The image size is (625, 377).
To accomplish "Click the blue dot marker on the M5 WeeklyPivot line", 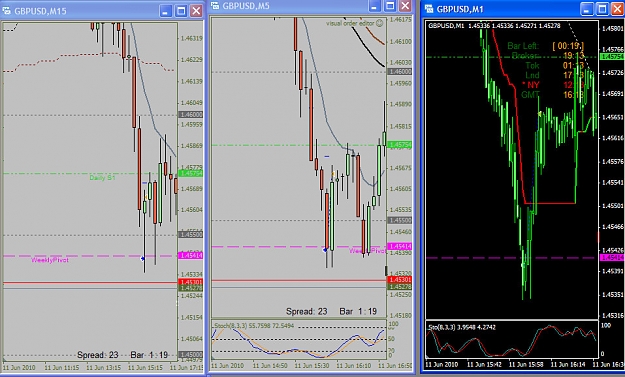I will [x=325, y=250].
